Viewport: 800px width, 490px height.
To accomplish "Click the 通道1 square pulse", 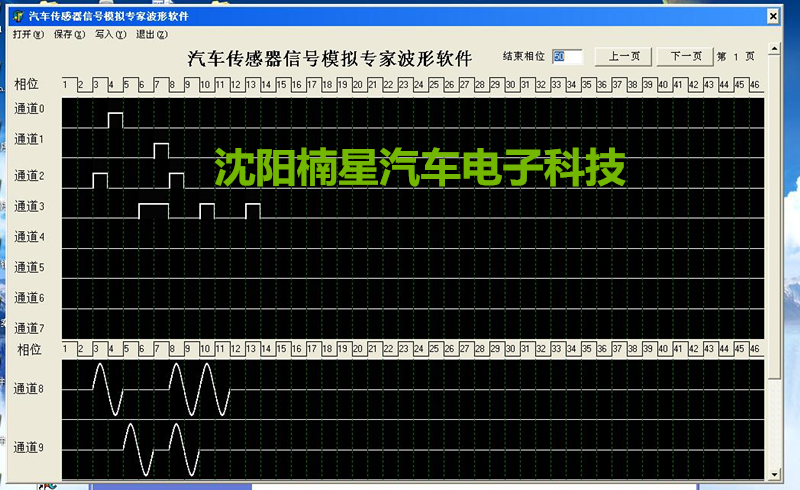I will (161, 151).
